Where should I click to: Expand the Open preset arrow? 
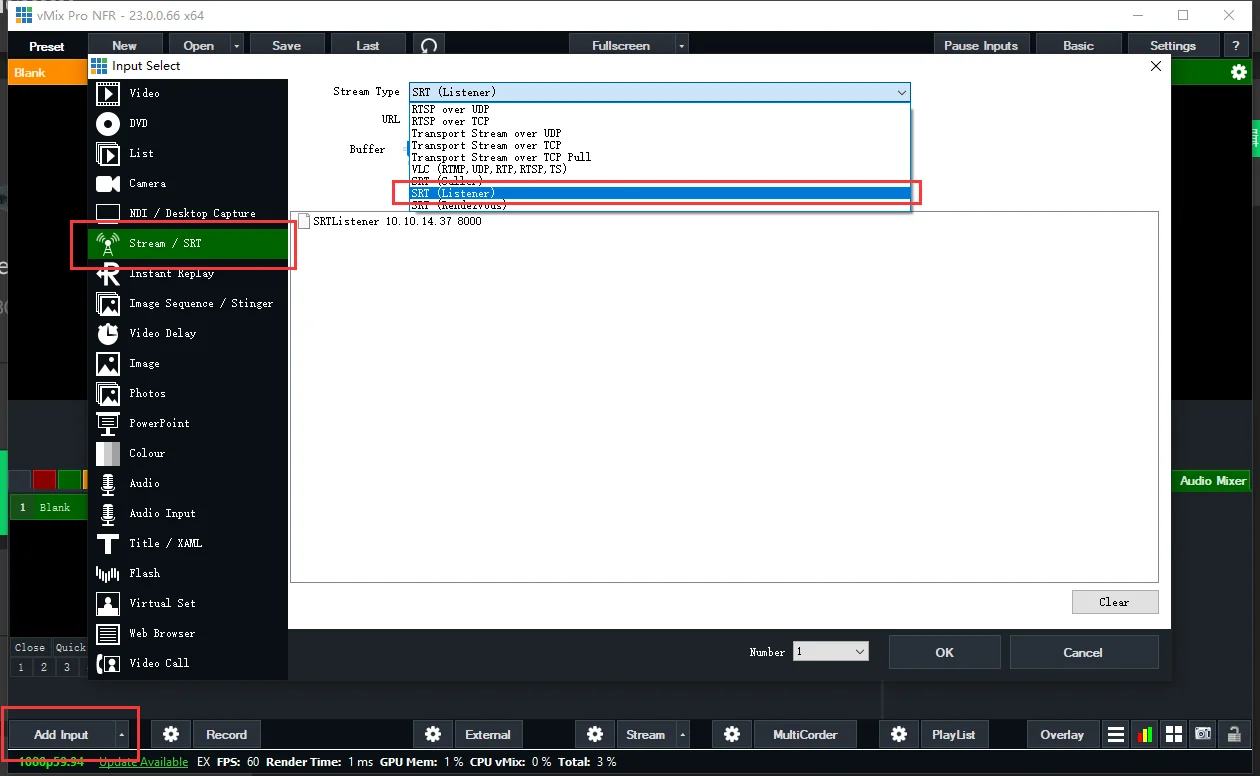click(x=237, y=45)
